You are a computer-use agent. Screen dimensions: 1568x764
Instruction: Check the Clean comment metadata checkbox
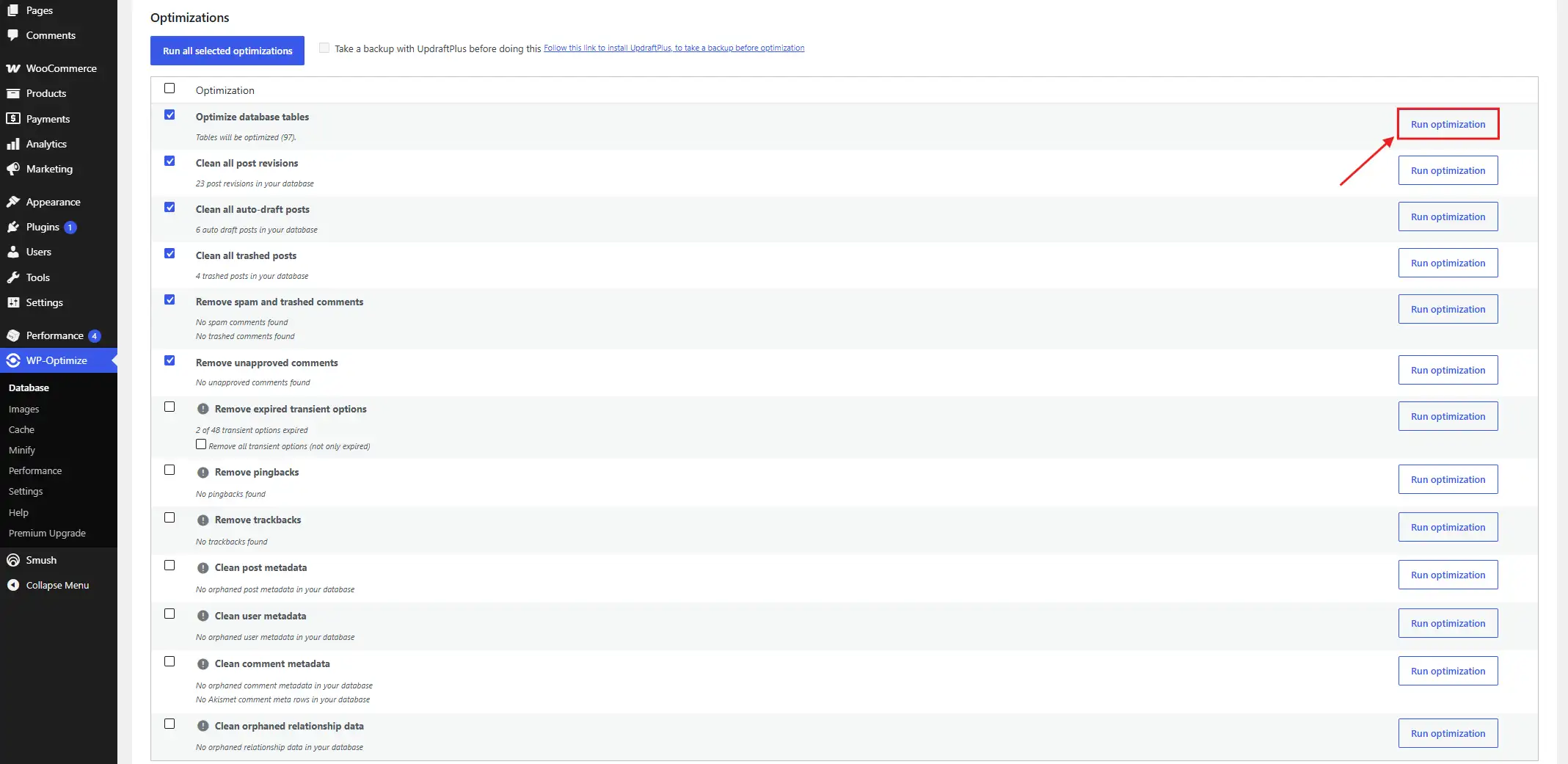[169, 661]
